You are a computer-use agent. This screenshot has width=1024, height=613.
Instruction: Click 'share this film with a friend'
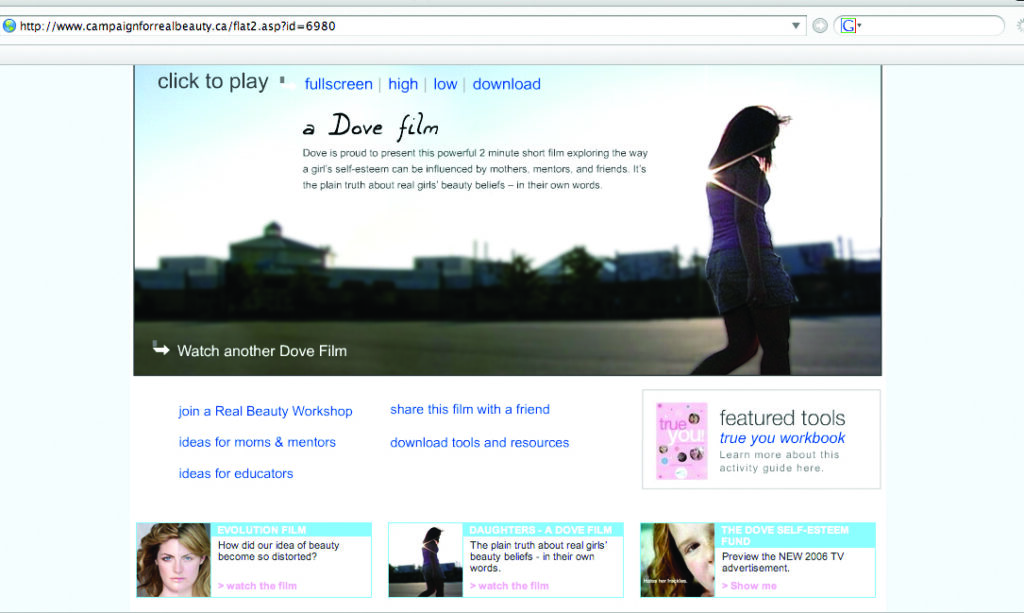pyautogui.click(x=470, y=409)
